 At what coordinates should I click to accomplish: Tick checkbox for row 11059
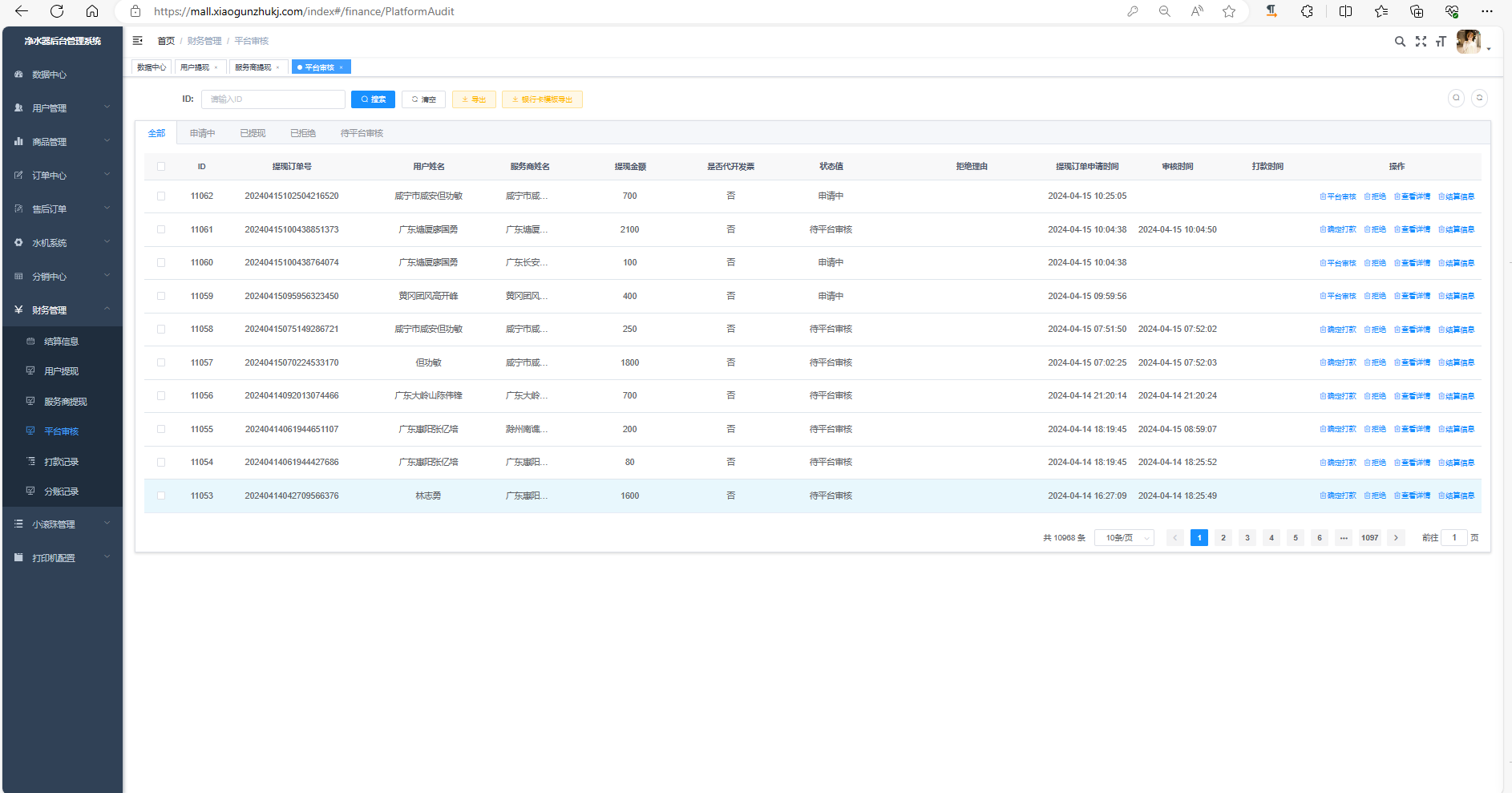tap(161, 296)
